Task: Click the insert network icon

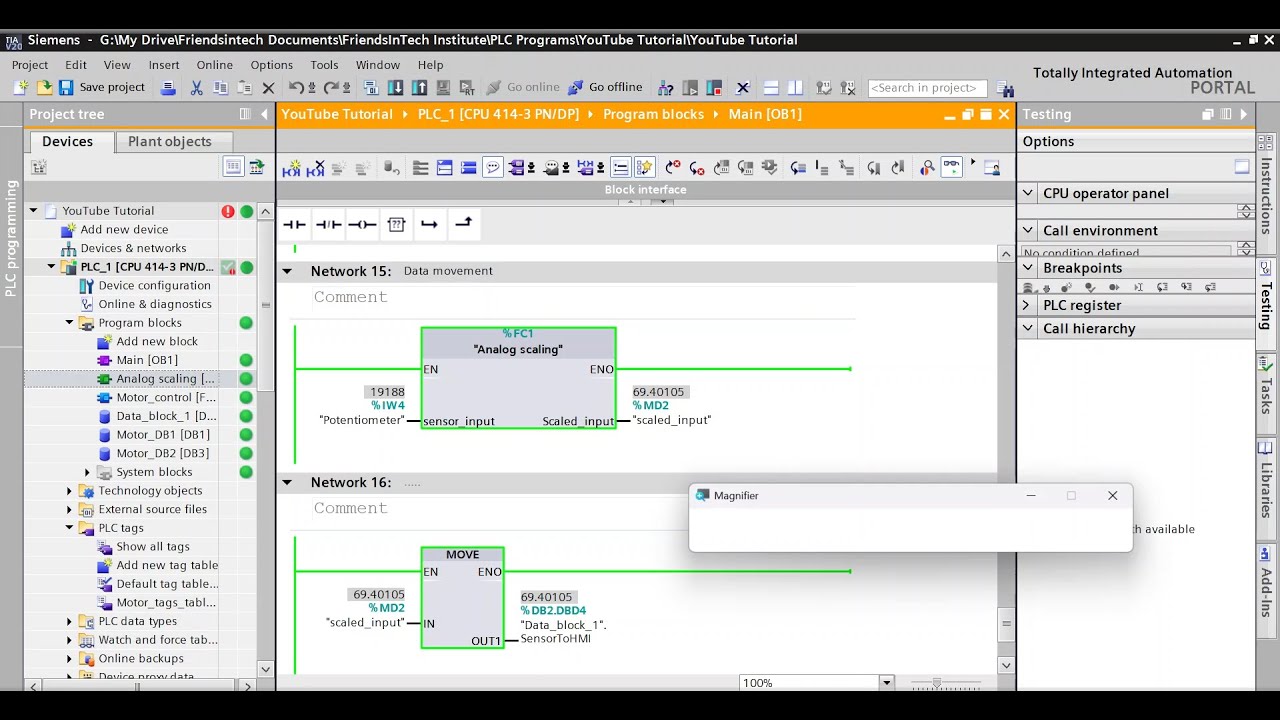Action: pyautogui.click(x=291, y=168)
